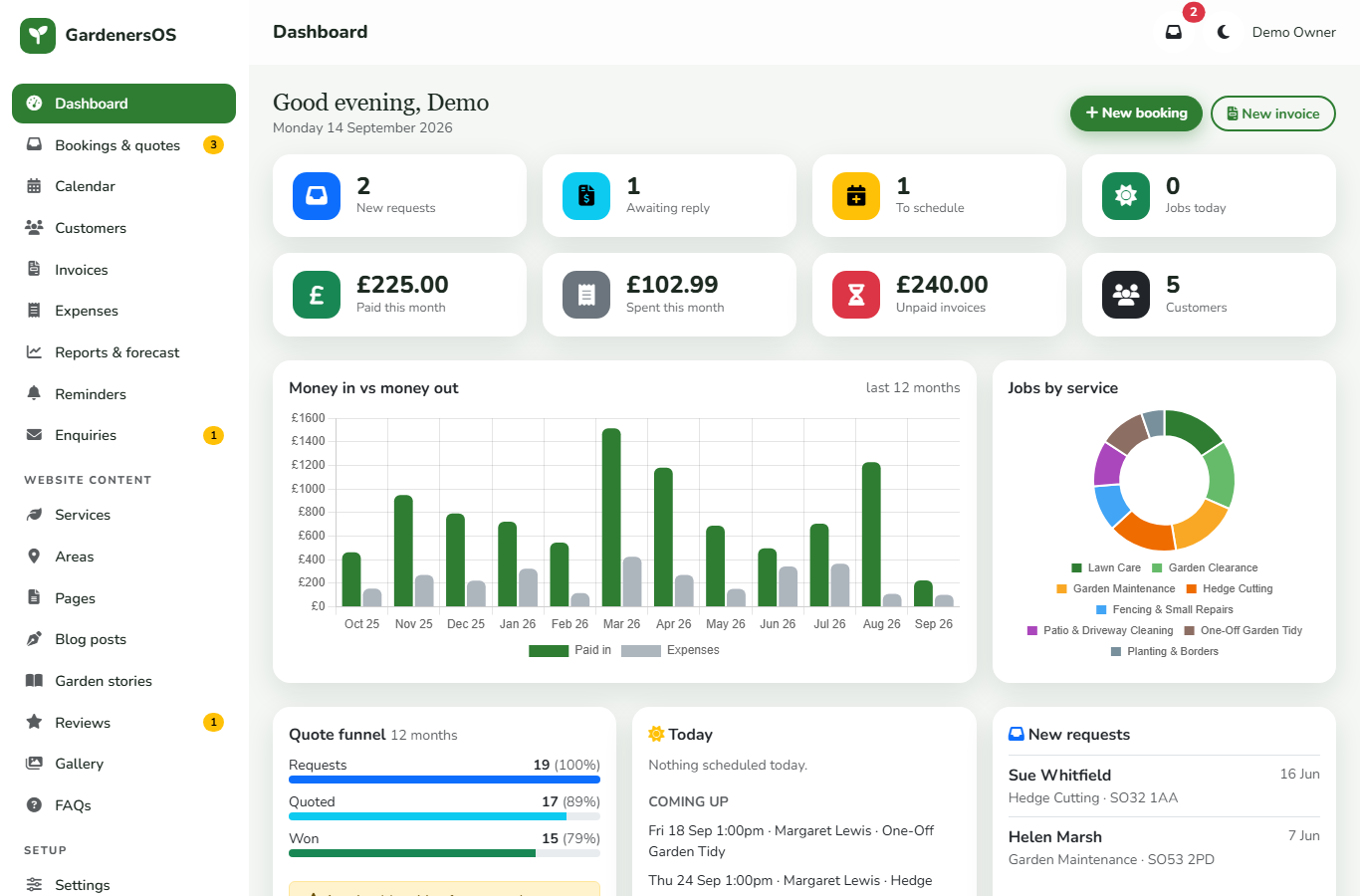
Task: Open Invoices from the sidebar
Action: pos(123,270)
